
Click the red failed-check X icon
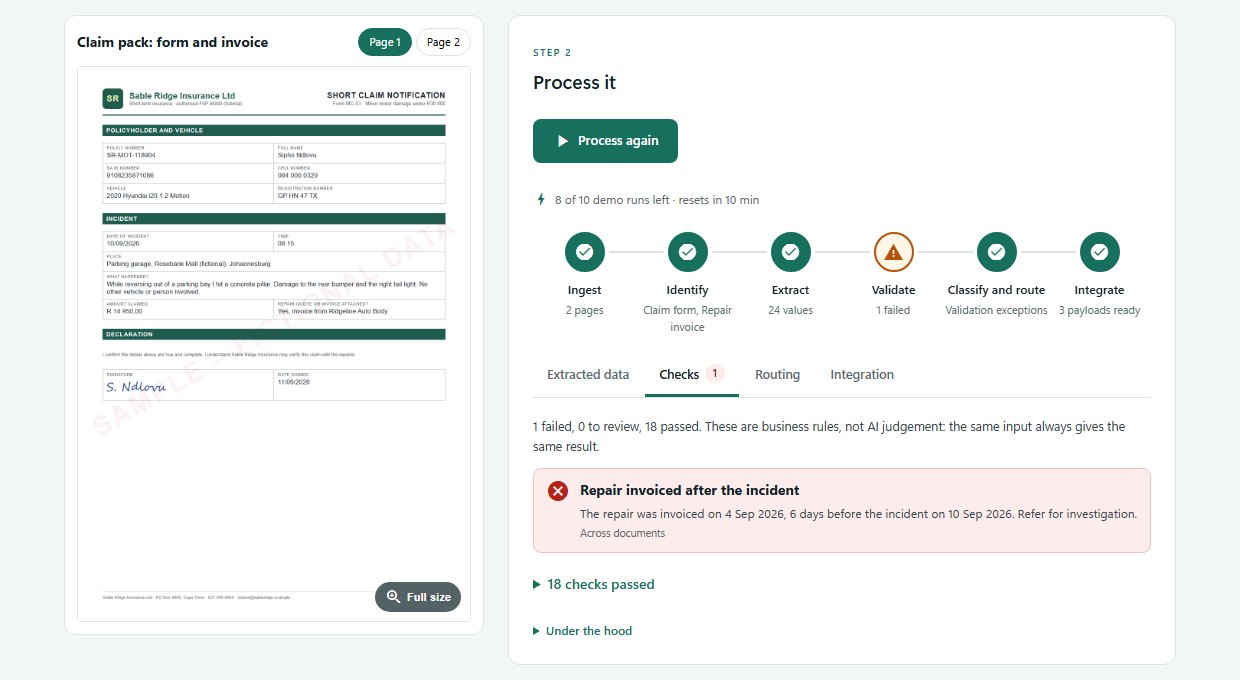point(558,491)
